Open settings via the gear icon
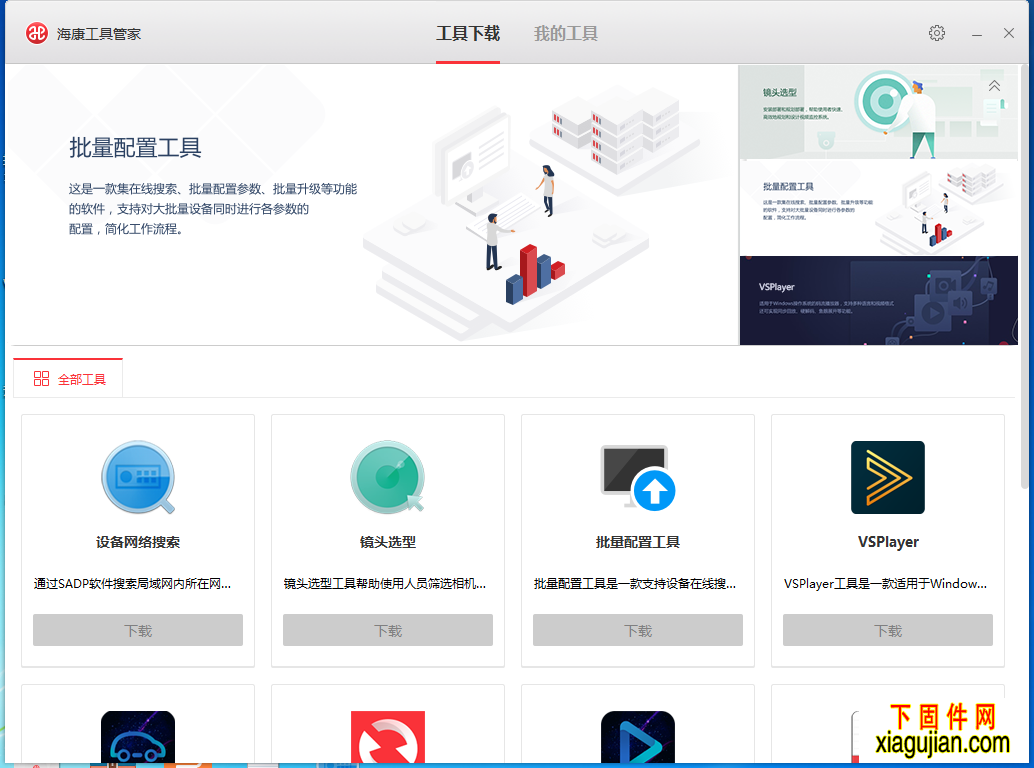 tap(936, 33)
